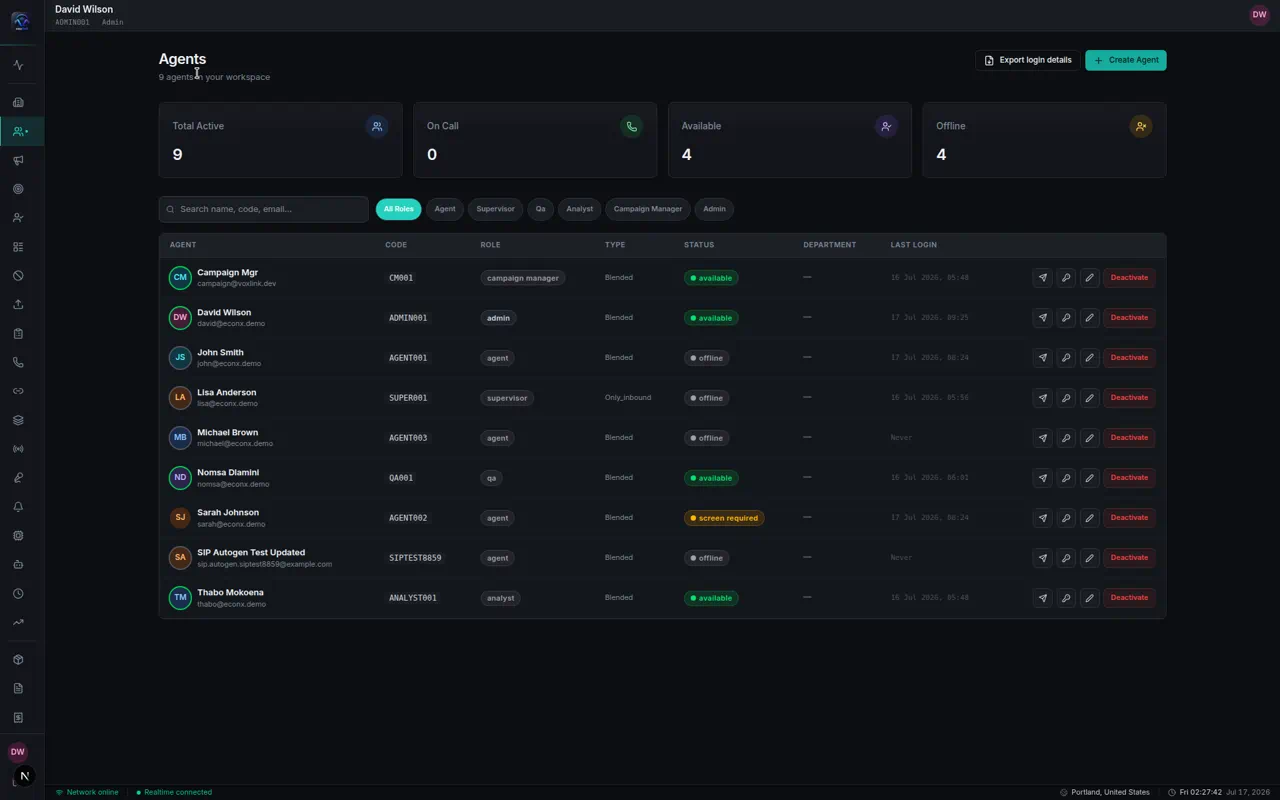1280x800 pixels.
Task: Click the key icon for David Wilson
Action: click(1066, 318)
